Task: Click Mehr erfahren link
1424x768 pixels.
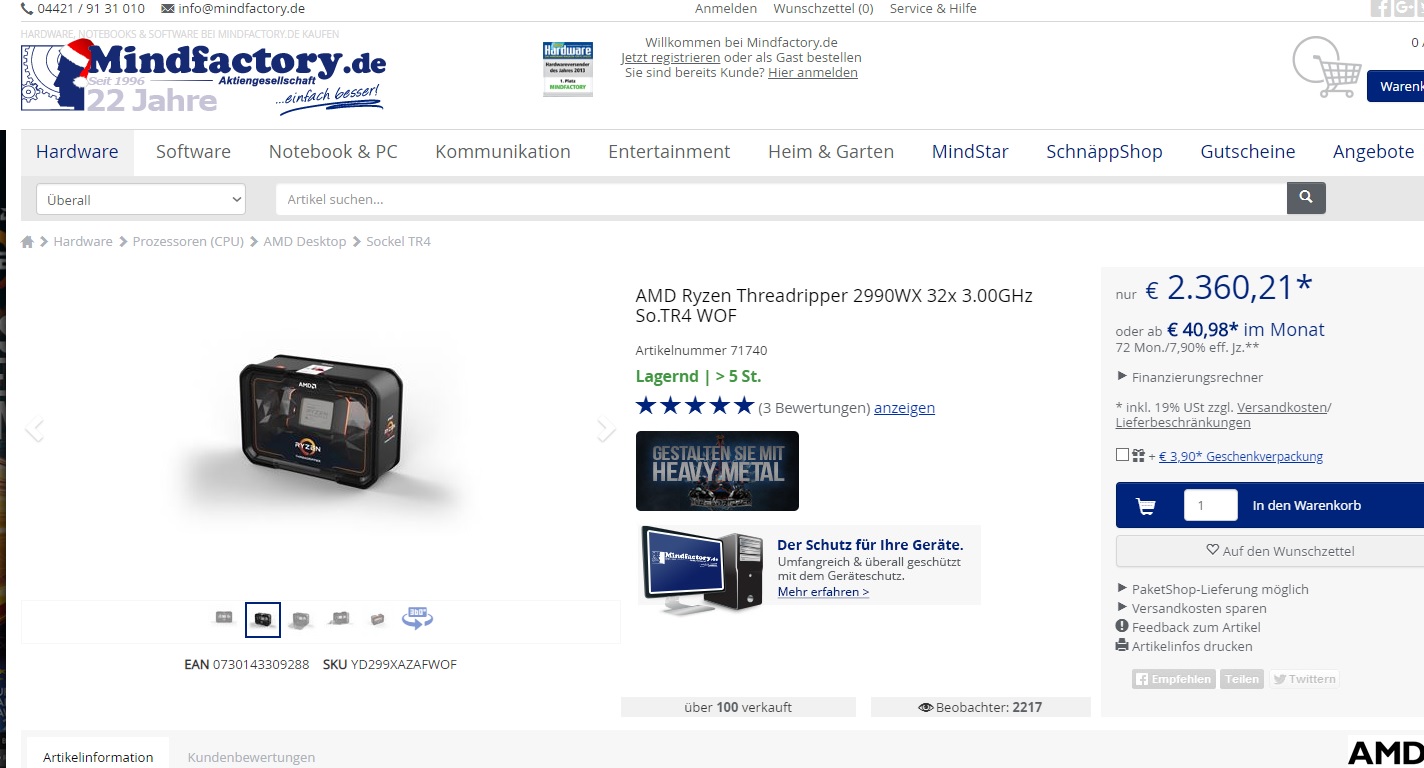Action: click(823, 591)
